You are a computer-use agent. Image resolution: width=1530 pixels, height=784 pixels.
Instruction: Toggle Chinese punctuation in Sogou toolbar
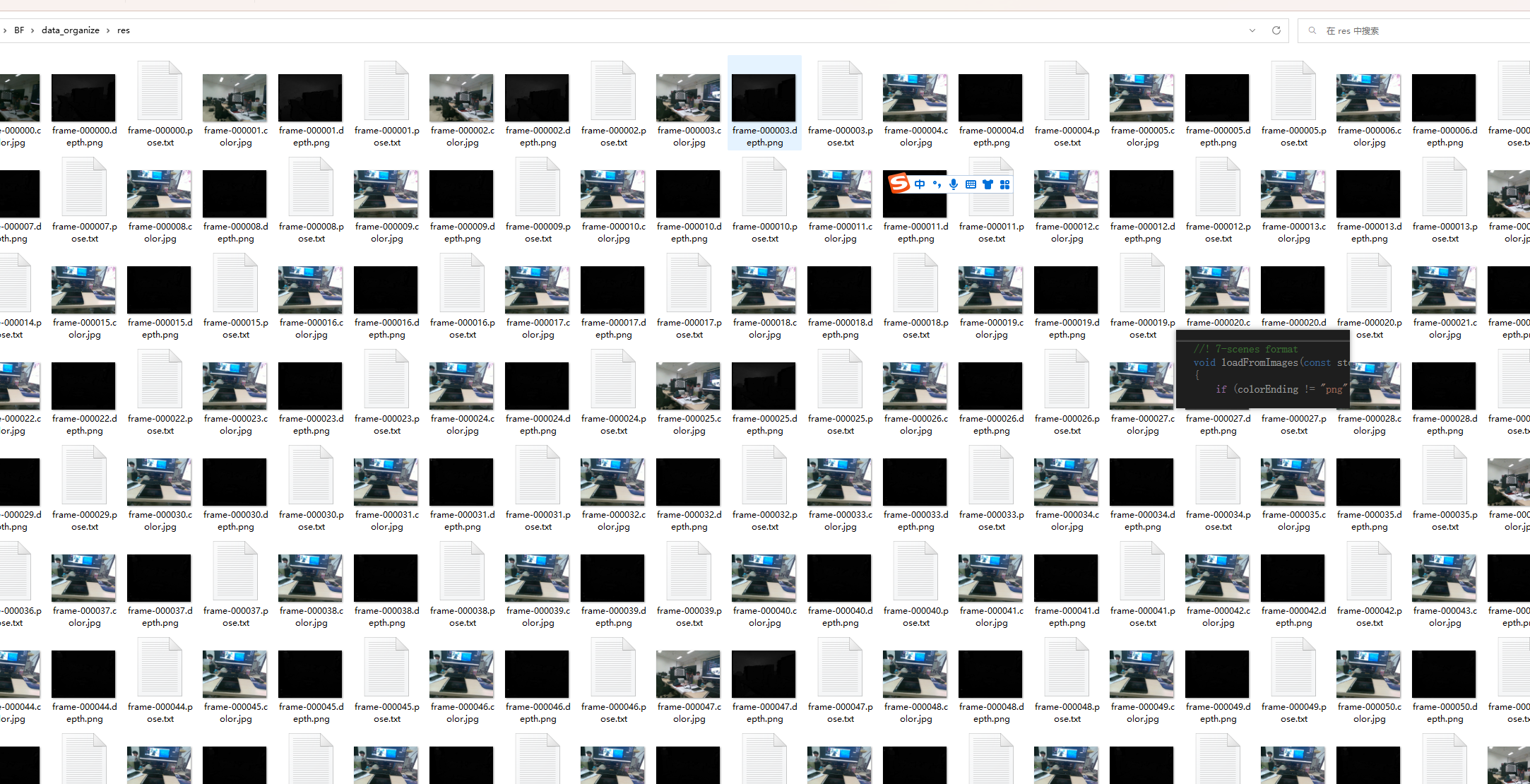tap(937, 184)
